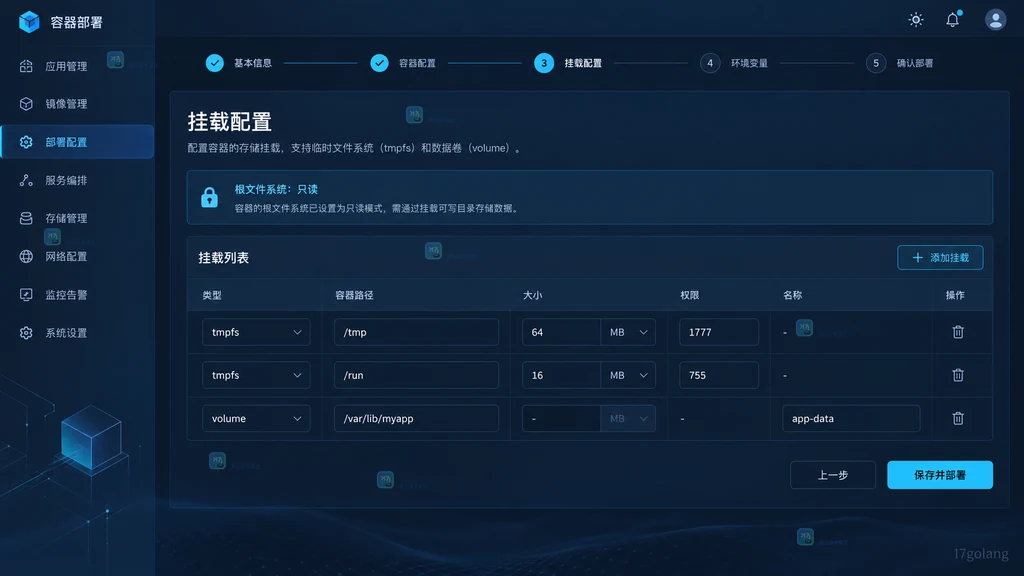Image resolution: width=1024 pixels, height=576 pixels.
Task: Delete the /run mount row
Action: pos(957,375)
